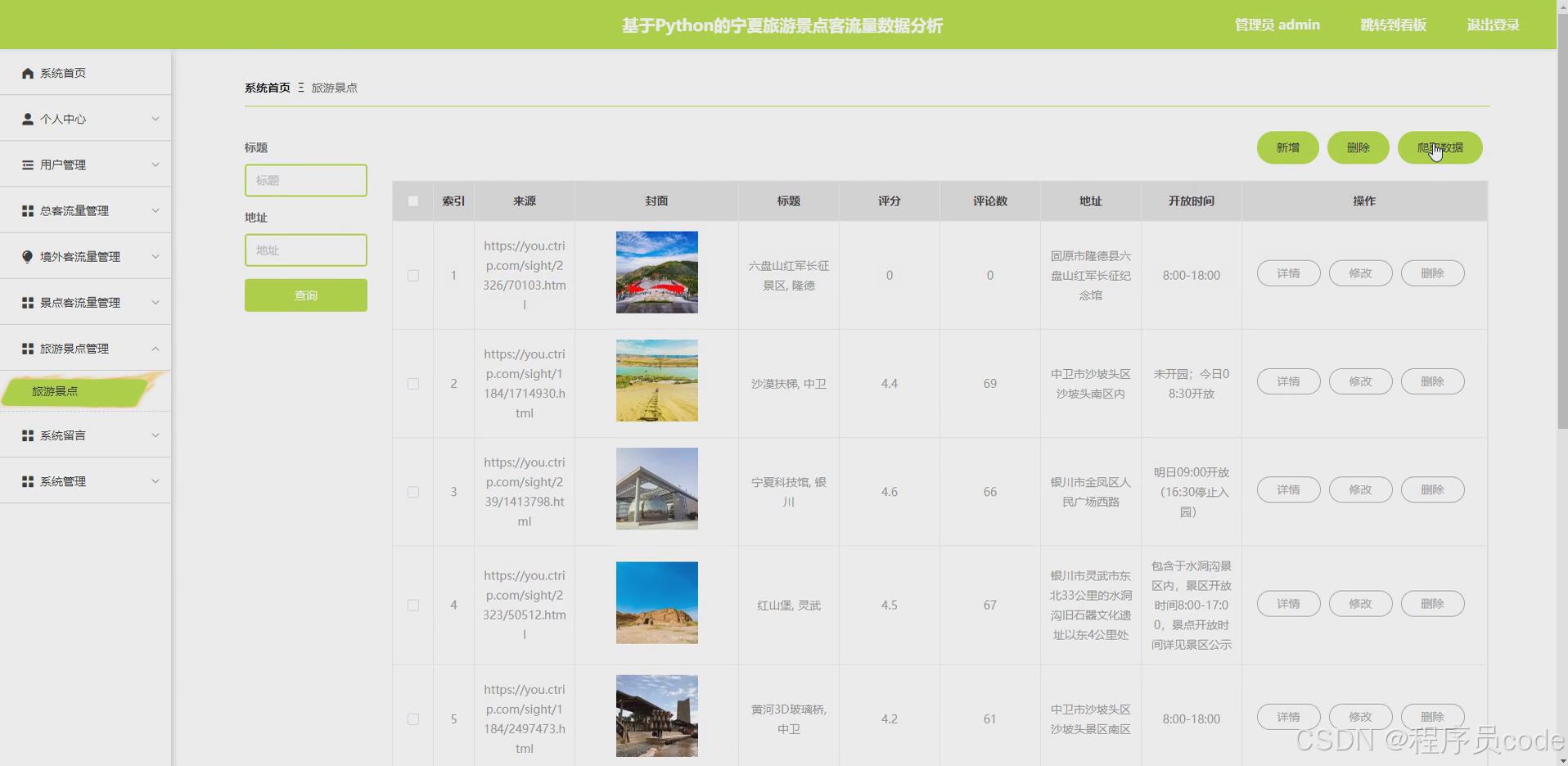Open 系统管理 via its sidebar icon
The image size is (1568, 766).
click(27, 481)
